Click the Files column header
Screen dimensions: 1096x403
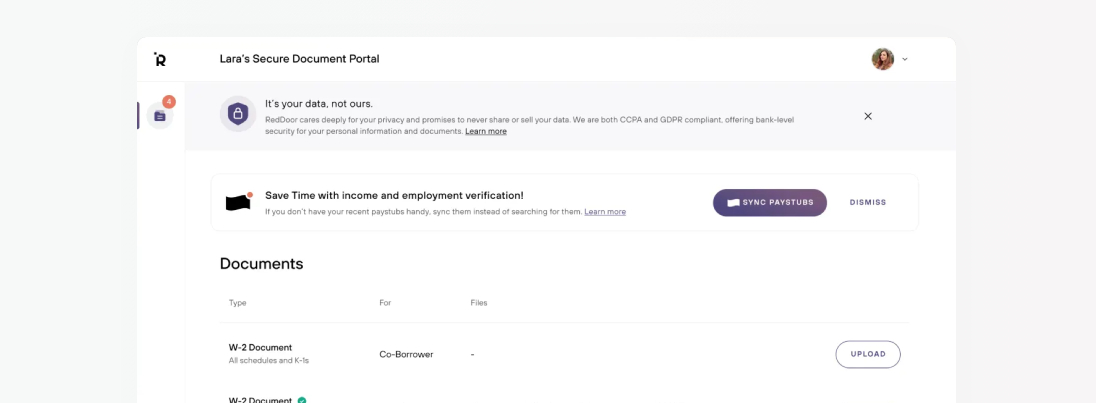point(479,303)
